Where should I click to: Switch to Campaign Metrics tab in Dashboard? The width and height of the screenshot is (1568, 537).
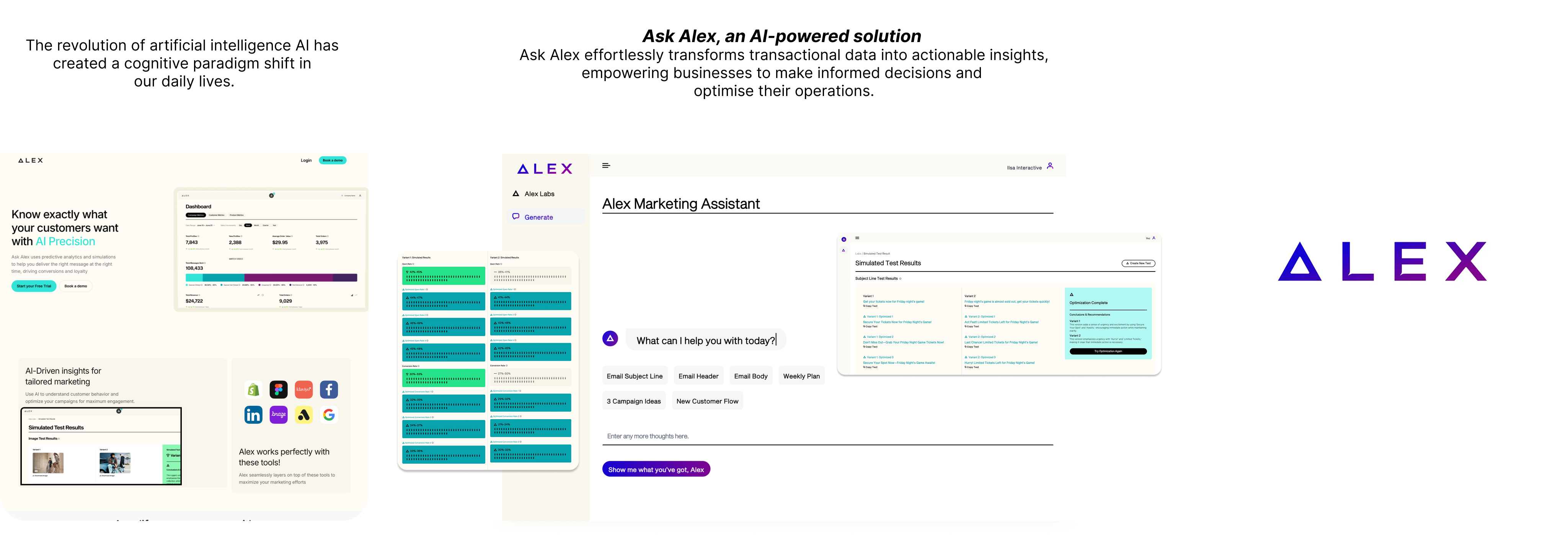pyautogui.click(x=196, y=215)
